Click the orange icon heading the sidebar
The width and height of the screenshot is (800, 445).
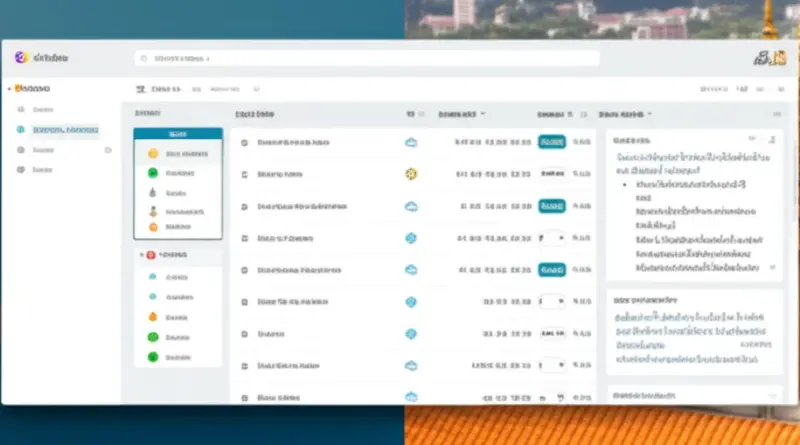17,88
